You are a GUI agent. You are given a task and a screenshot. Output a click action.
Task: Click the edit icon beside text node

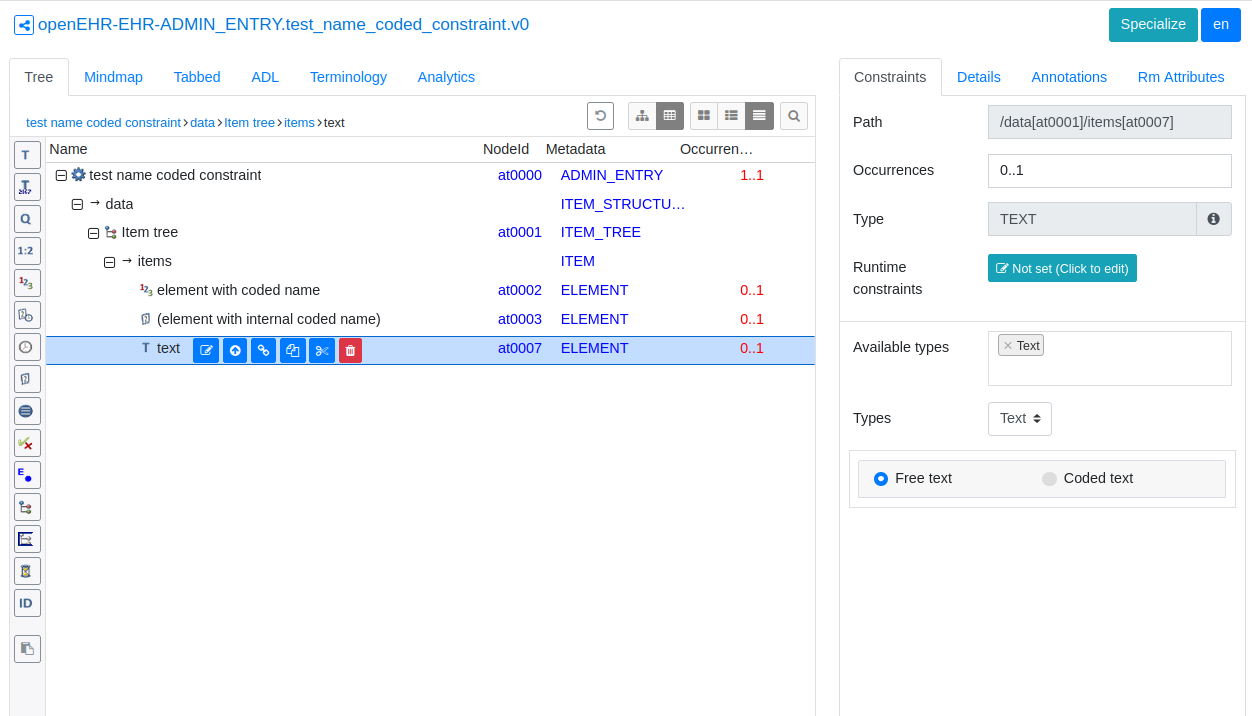(x=206, y=350)
